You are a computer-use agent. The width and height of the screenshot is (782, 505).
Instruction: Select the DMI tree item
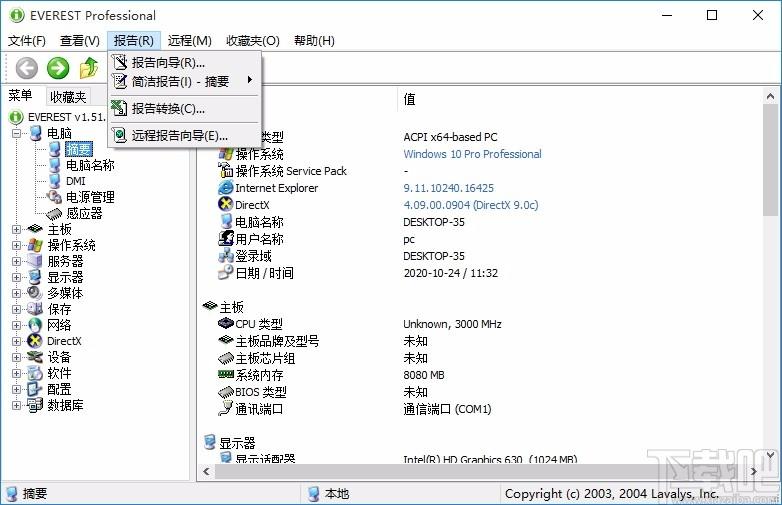click(76, 181)
